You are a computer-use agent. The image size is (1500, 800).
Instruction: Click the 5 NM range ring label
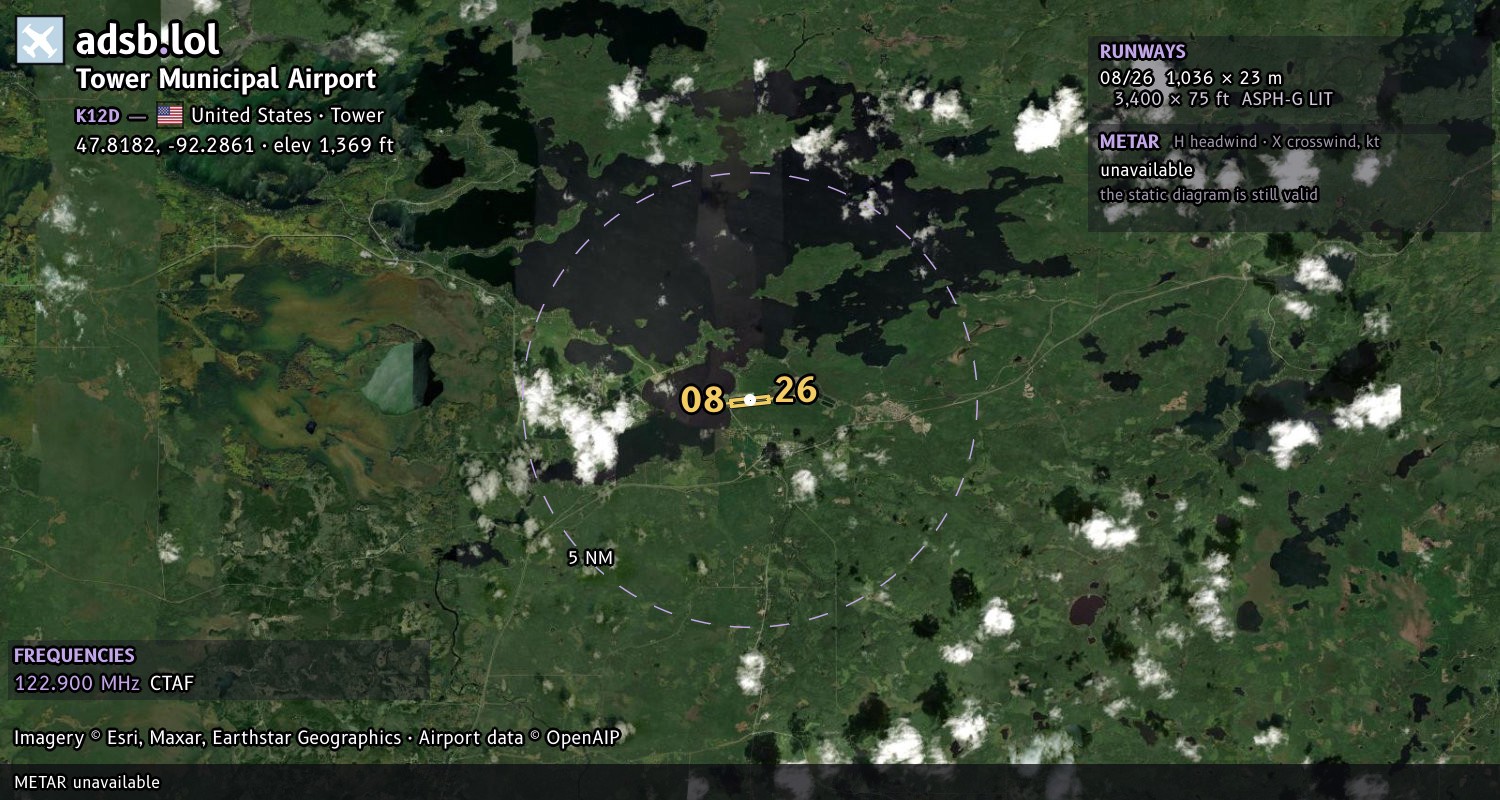590,558
